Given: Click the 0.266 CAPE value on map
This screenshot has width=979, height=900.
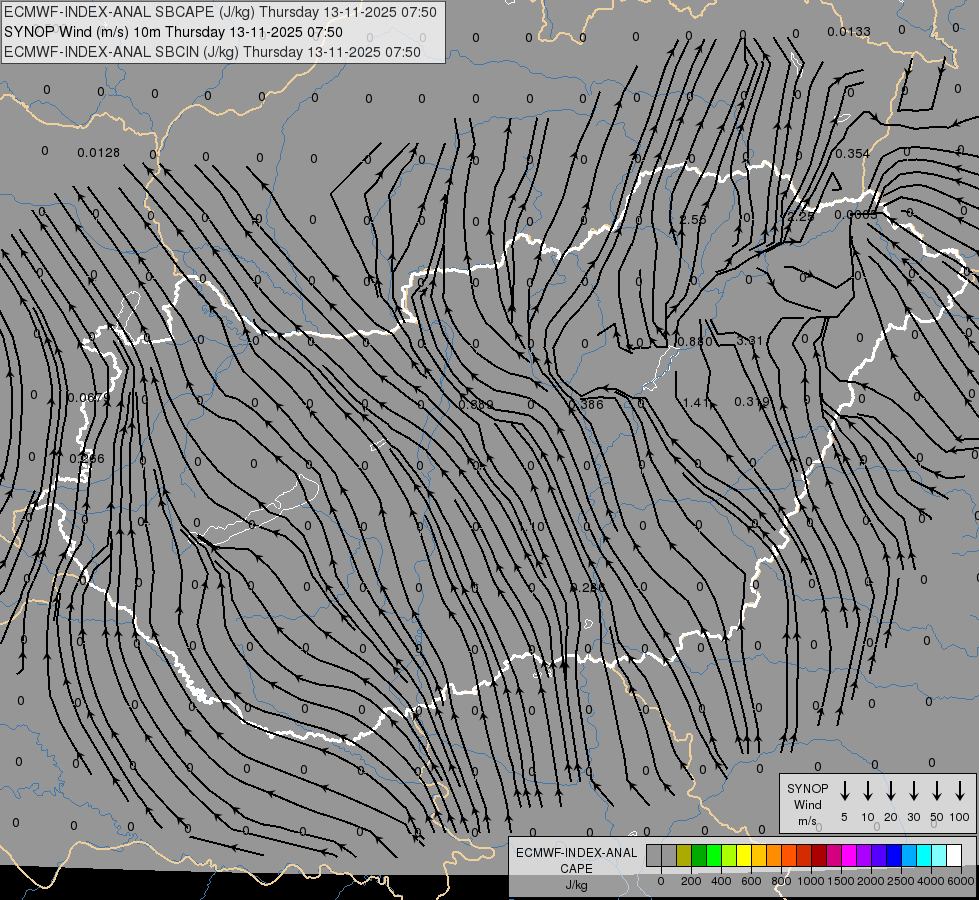Looking at the screenshot, I should tap(87, 458).
